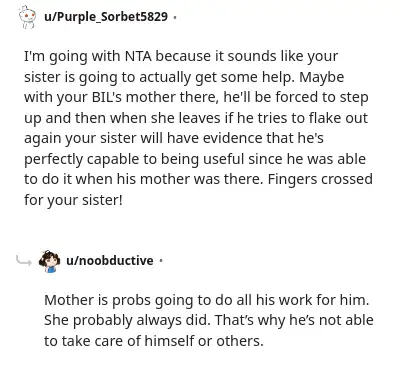Click the dot separator after noobductive

[x=161, y=261]
